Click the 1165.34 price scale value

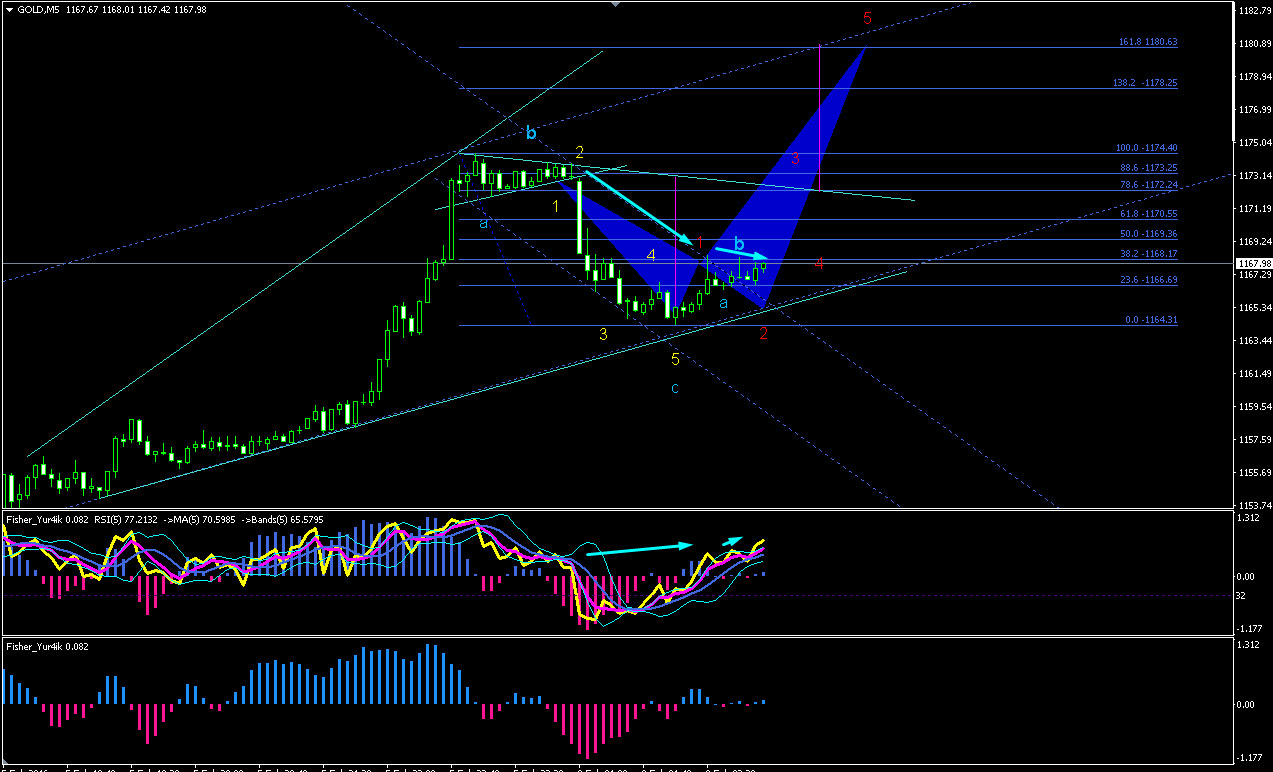(1254, 308)
